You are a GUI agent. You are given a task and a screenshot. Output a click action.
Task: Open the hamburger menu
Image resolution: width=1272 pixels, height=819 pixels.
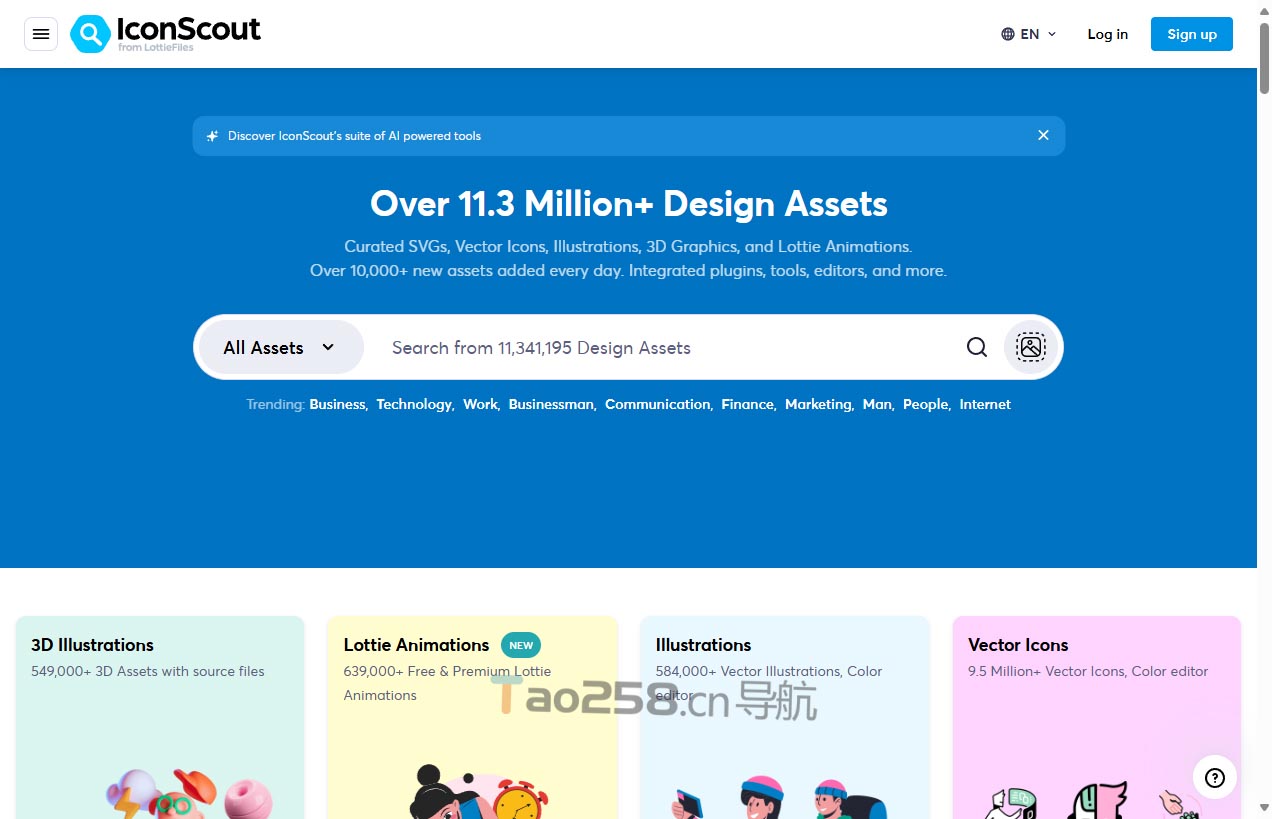tap(41, 34)
